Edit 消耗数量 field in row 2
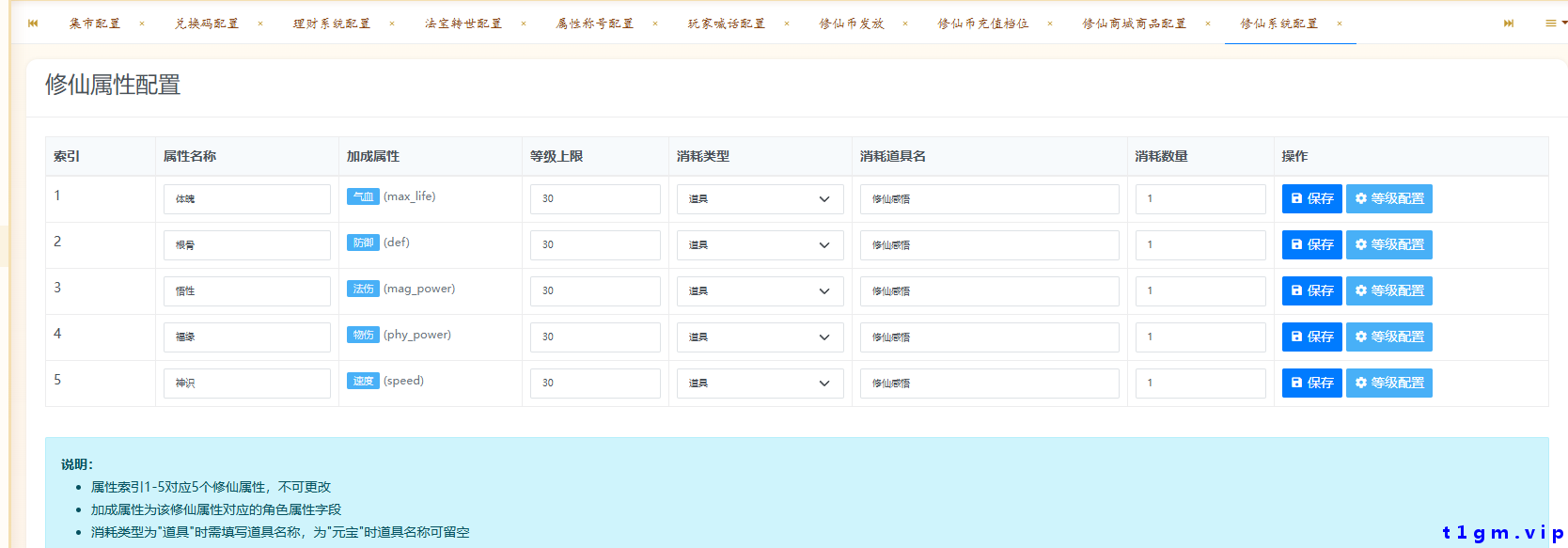The width and height of the screenshot is (1568, 548). (1200, 245)
